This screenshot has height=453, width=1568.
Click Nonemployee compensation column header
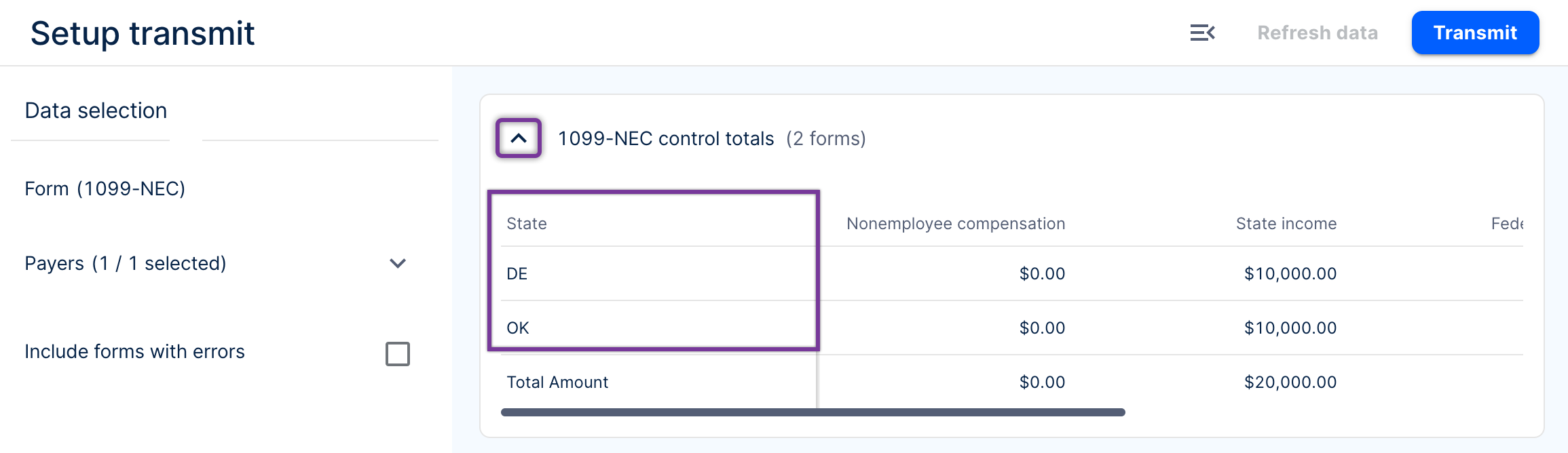click(956, 223)
